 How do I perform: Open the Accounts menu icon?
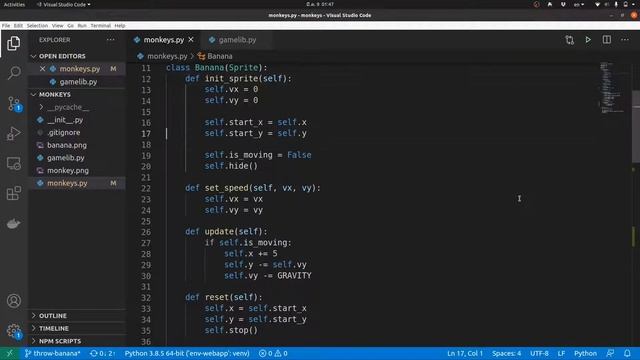pos(13,301)
